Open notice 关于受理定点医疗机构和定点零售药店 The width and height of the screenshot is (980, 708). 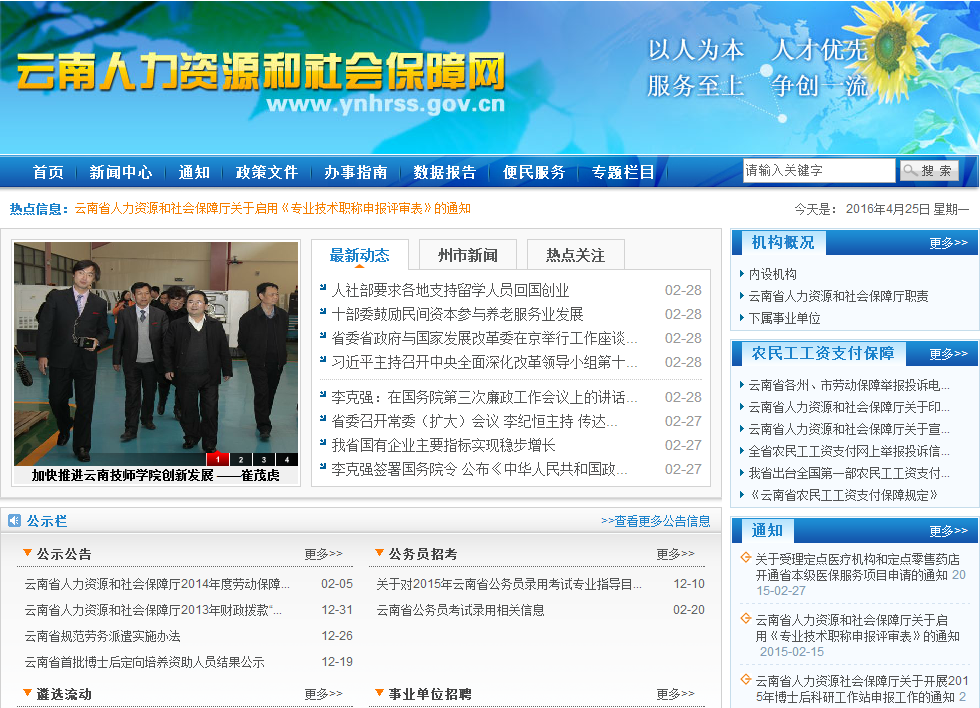(x=858, y=567)
